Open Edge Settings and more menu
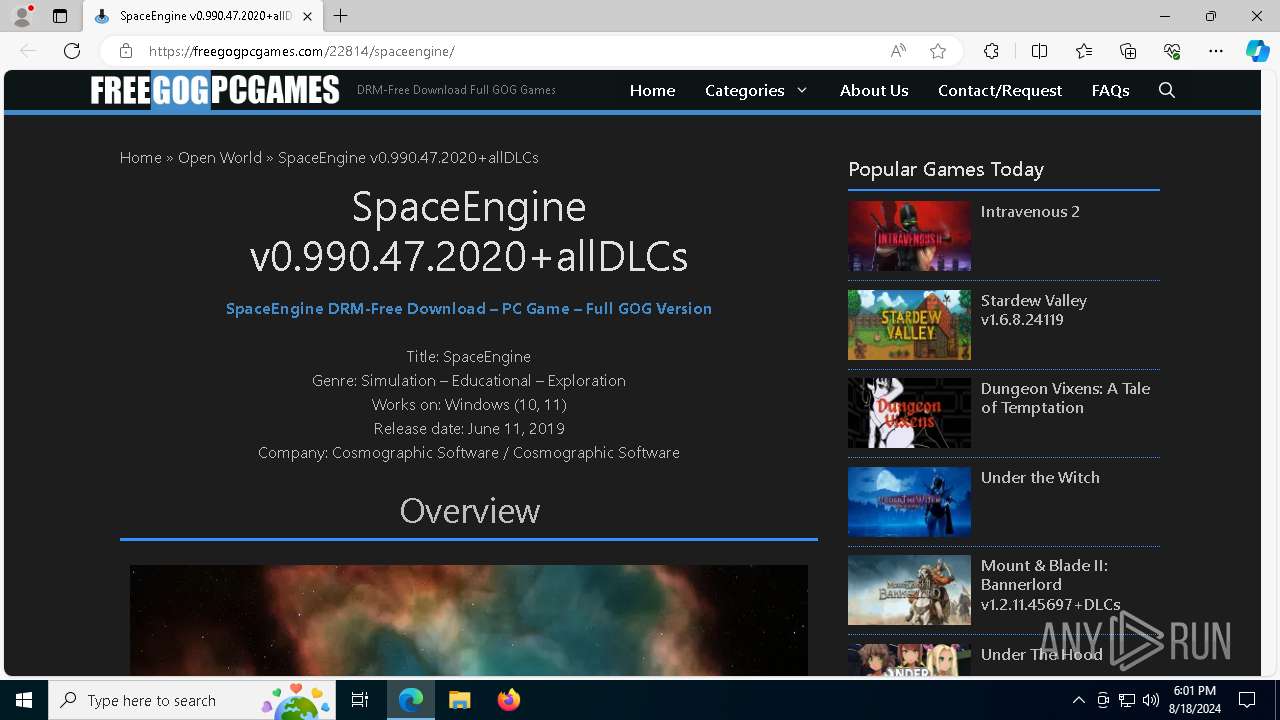 1216,51
